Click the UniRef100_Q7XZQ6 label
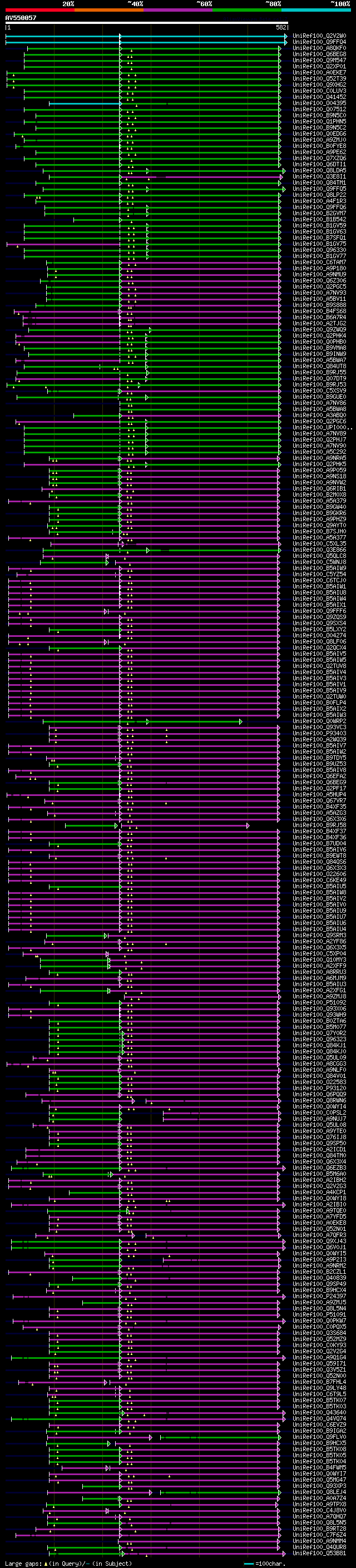356x1568 pixels. 319,159
